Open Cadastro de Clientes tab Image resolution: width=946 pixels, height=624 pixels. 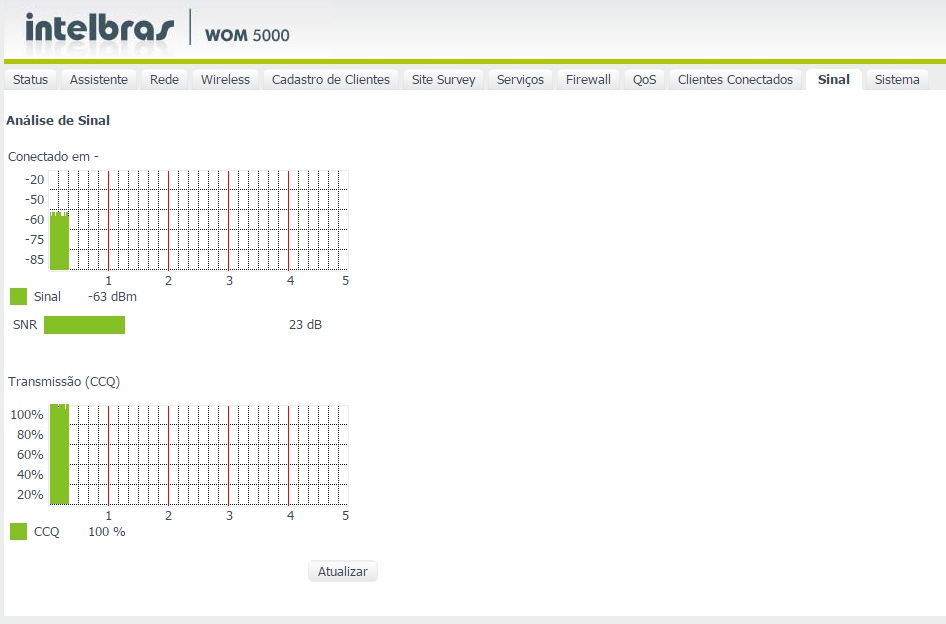pyautogui.click(x=331, y=80)
